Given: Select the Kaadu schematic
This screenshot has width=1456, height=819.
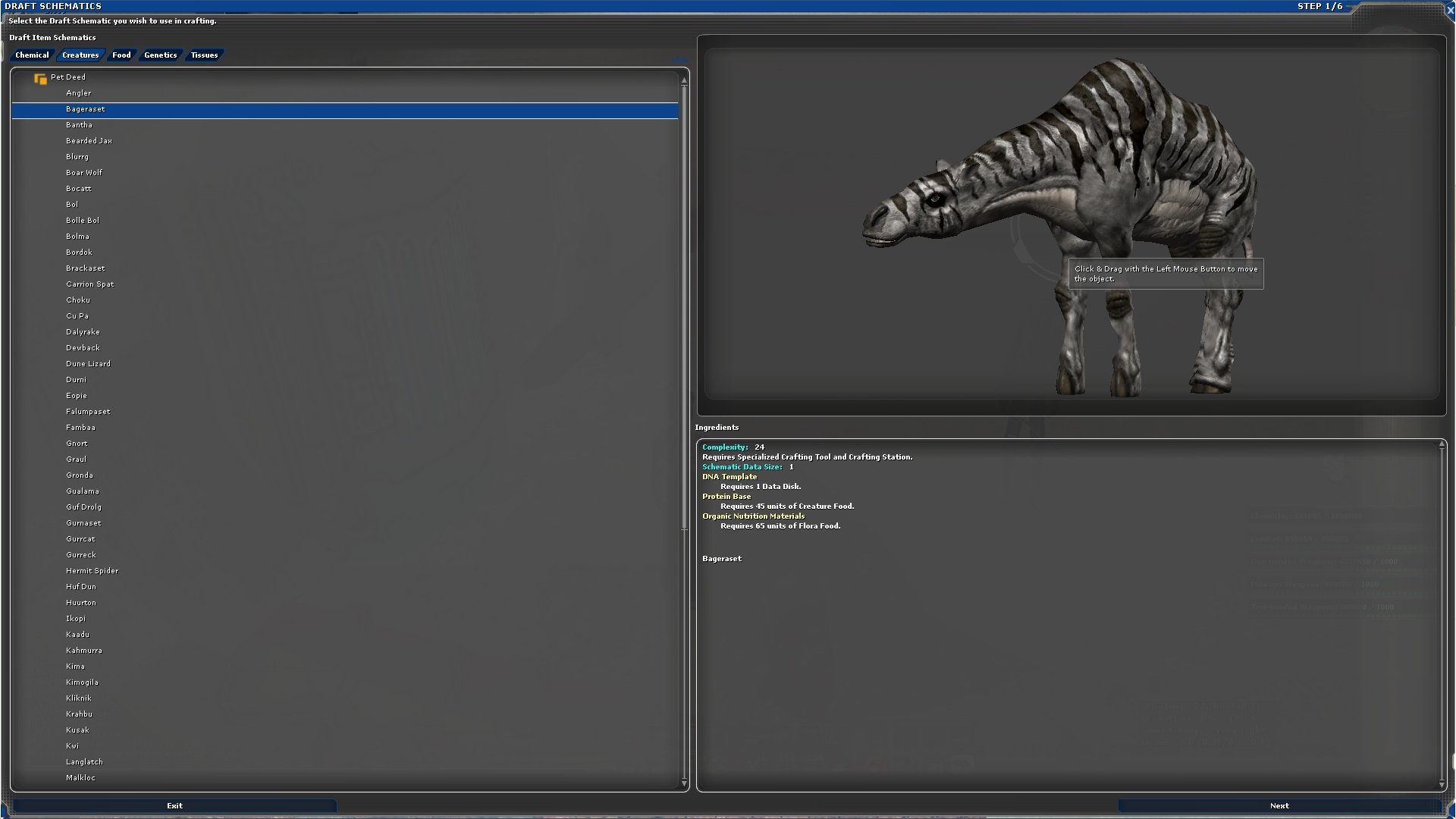Looking at the screenshot, I should [77, 635].
